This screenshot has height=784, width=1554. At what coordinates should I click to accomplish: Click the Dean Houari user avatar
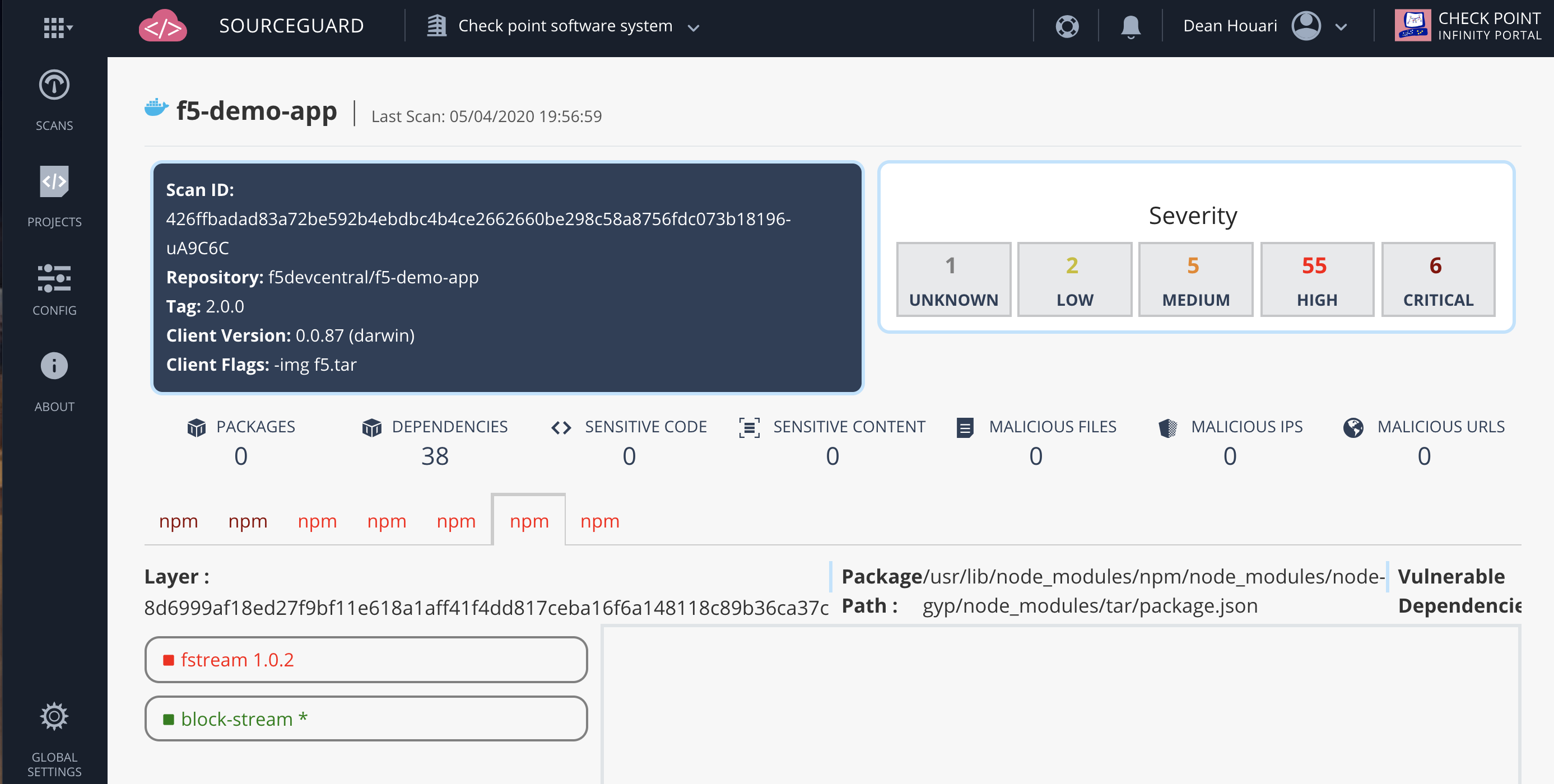pos(1306,26)
